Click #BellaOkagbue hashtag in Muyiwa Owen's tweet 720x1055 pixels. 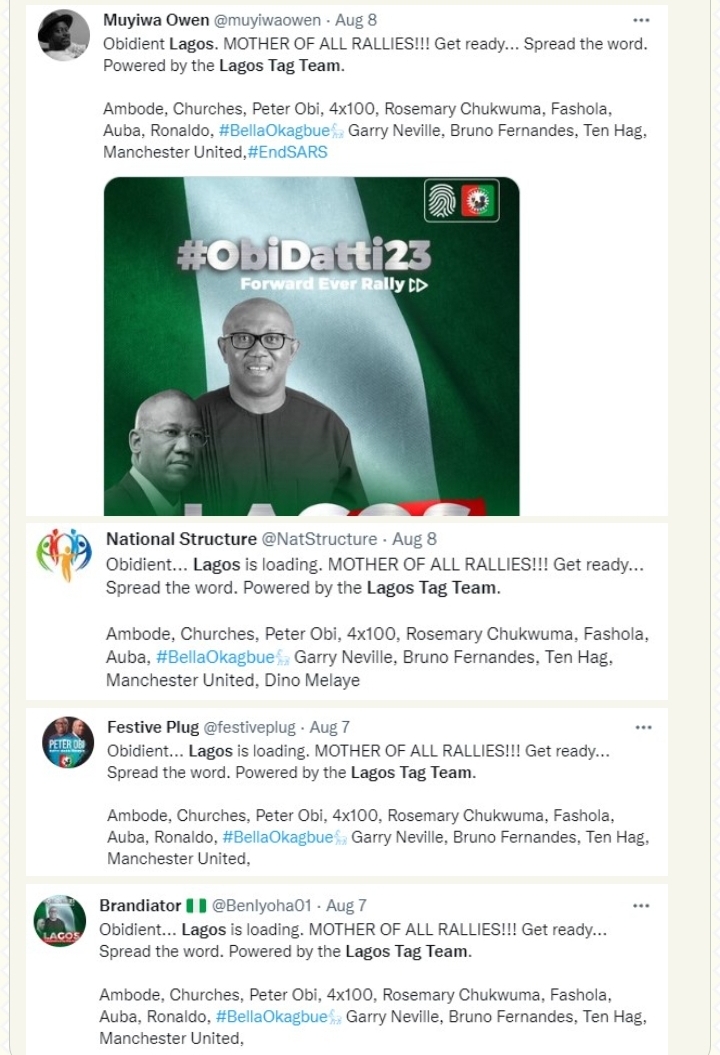(x=266, y=131)
